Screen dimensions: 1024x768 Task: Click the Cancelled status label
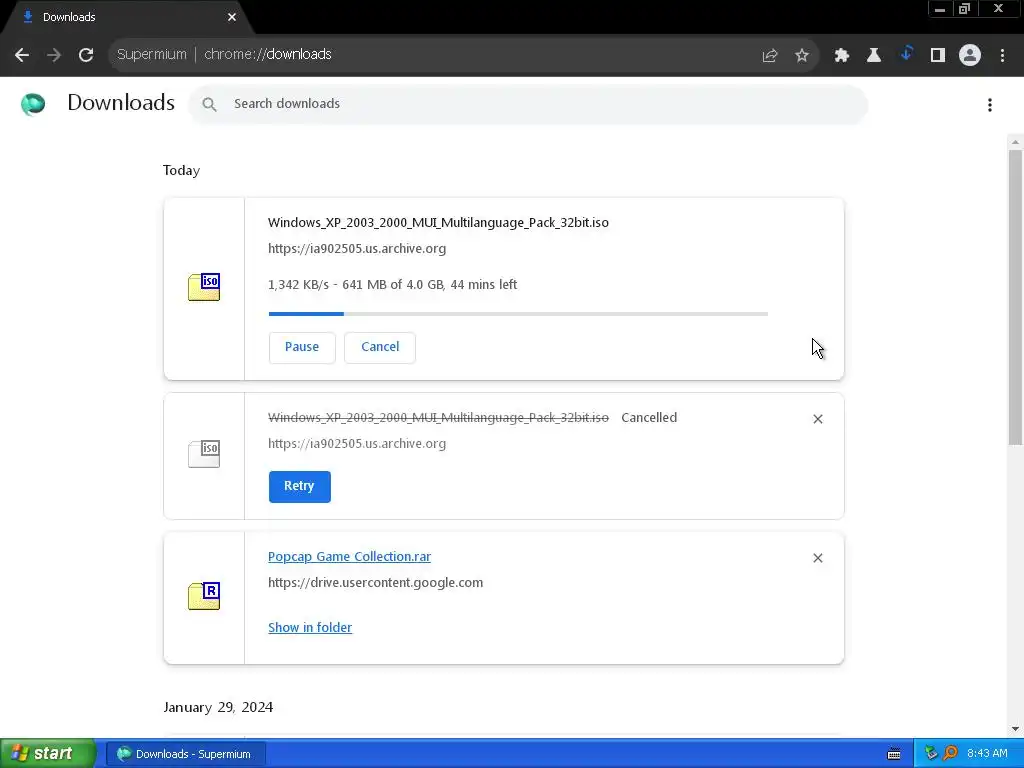pos(648,418)
